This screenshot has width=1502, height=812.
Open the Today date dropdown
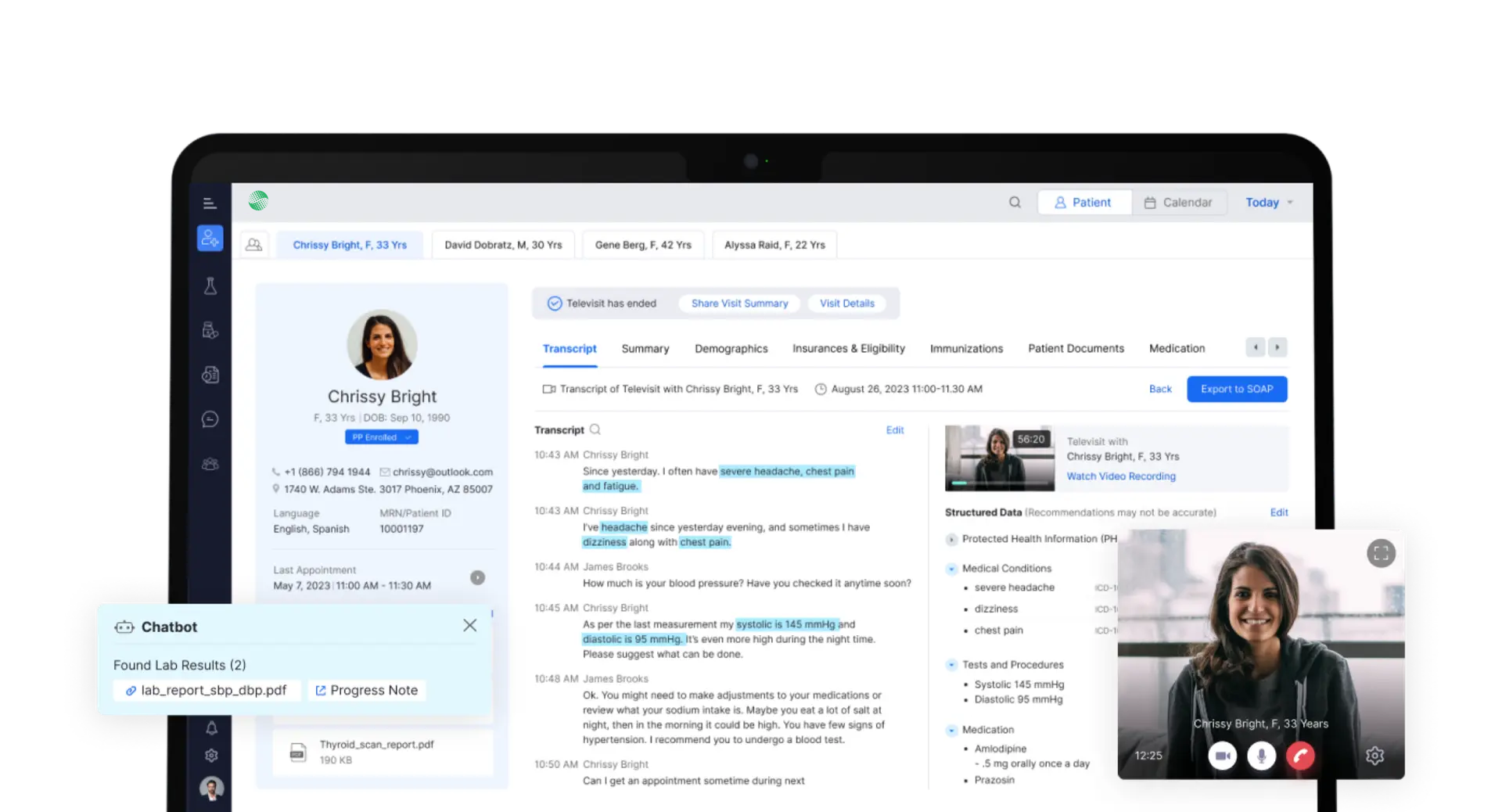click(x=1268, y=203)
